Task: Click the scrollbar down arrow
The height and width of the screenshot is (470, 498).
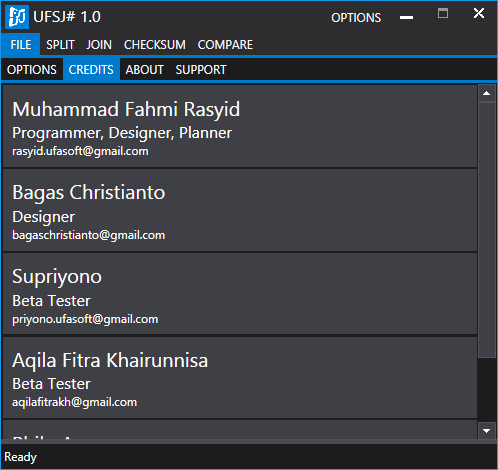Action: tap(486, 431)
